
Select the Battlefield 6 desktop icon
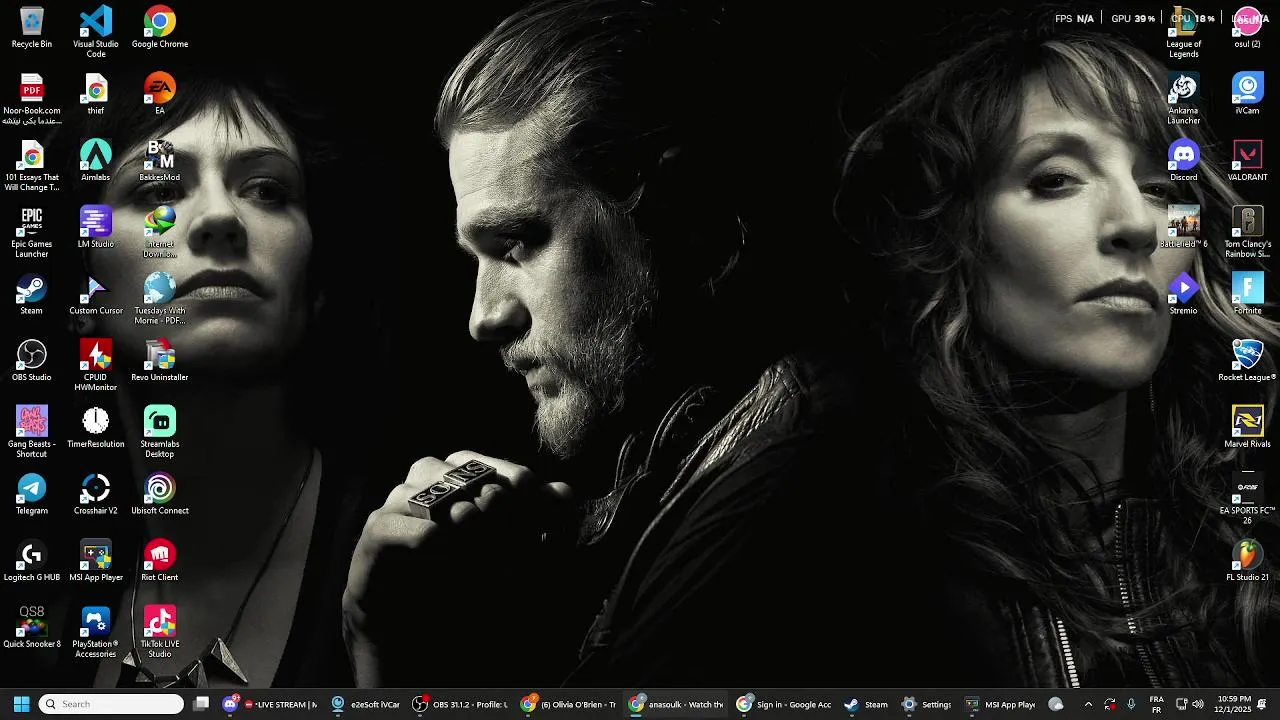click(x=1184, y=227)
